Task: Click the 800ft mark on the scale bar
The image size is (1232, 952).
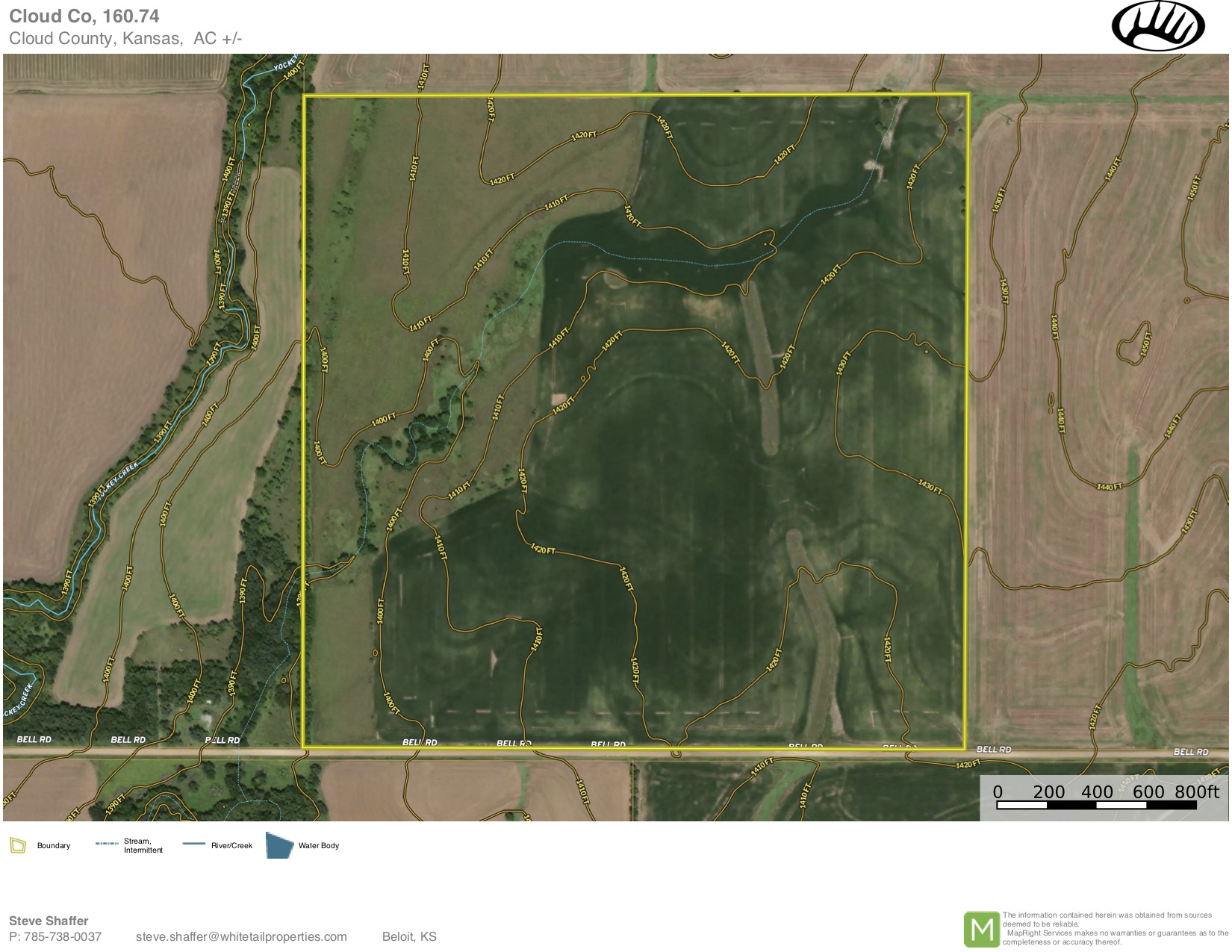Action: point(1196,792)
